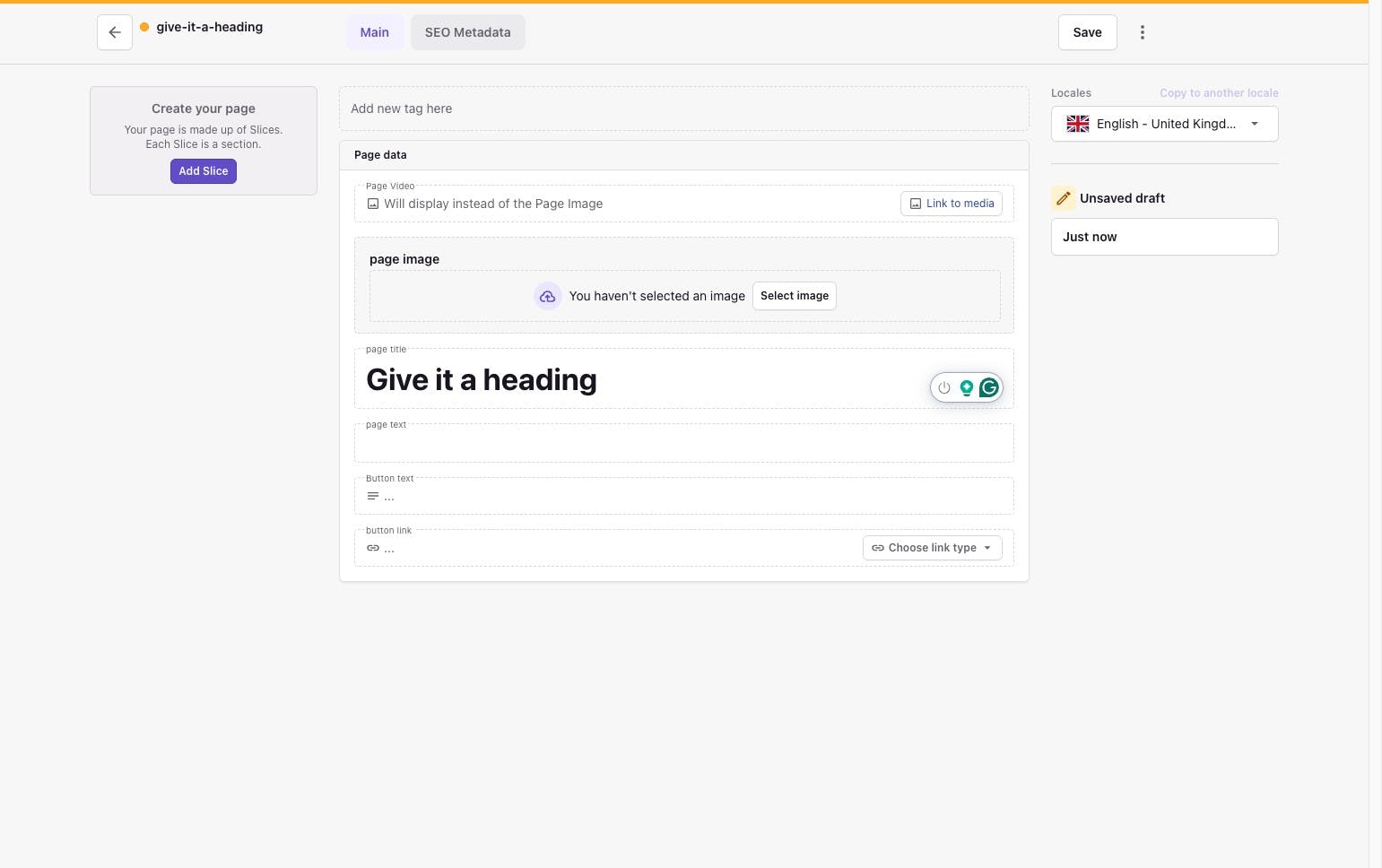Click the back arrow button
Image resolution: width=1382 pixels, height=868 pixels.
(115, 33)
